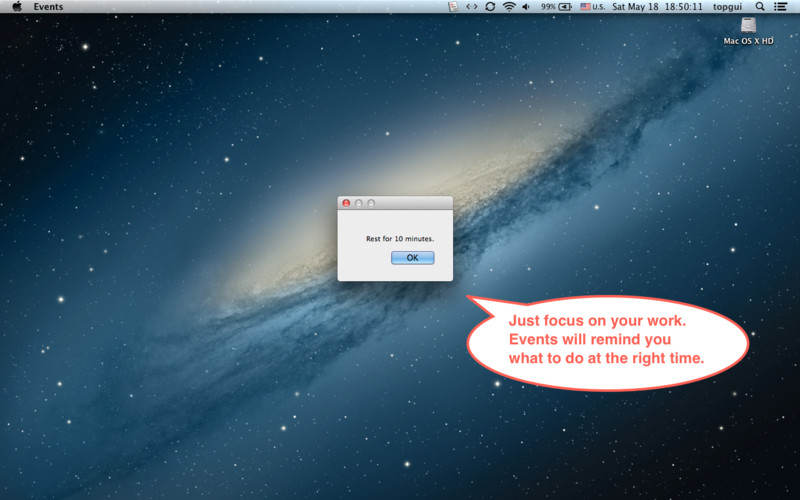Click OK in the Rest reminder dialog
Viewport: 800px width, 500px height.
click(412, 258)
